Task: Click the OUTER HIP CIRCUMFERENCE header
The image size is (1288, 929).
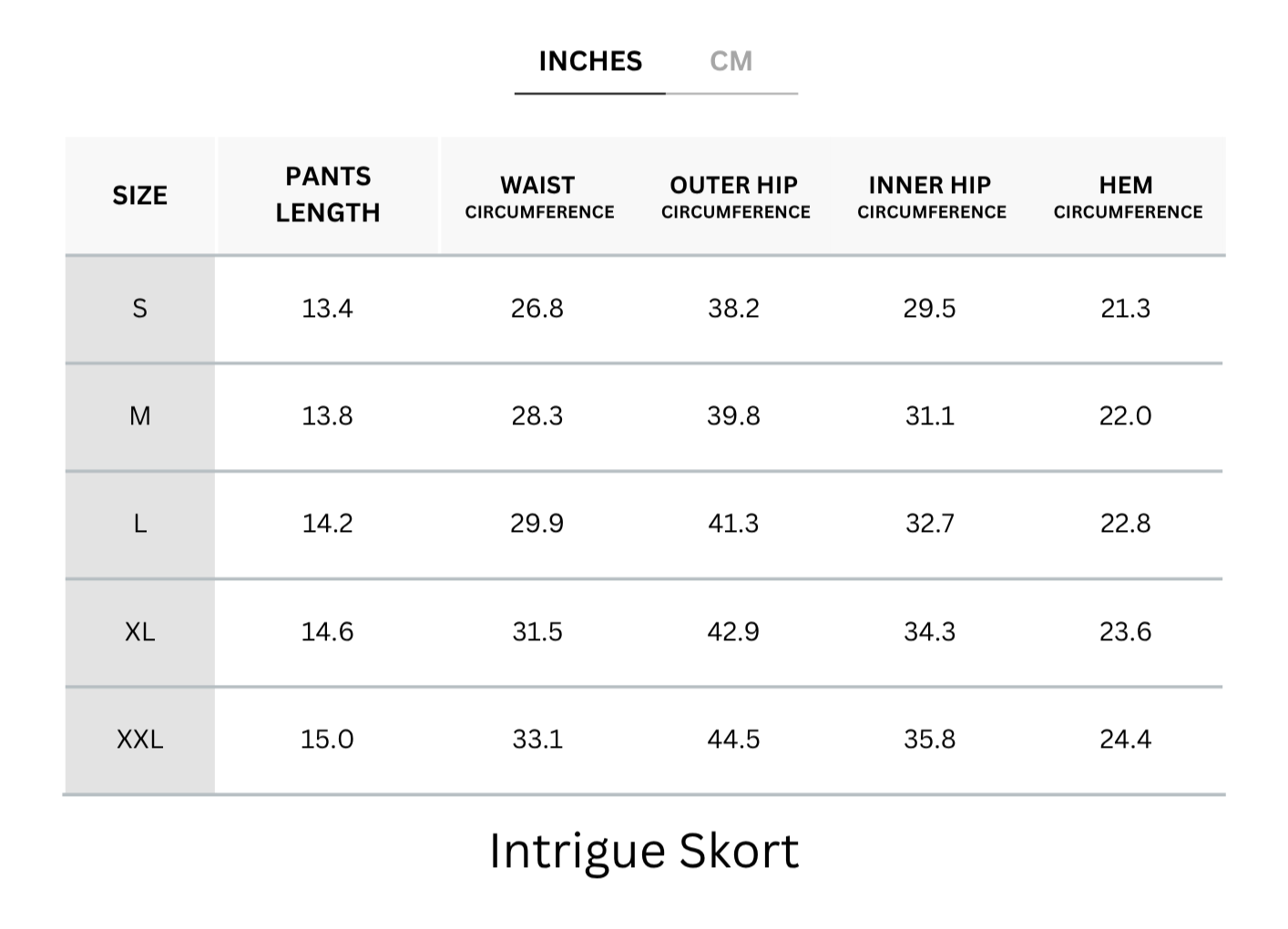Action: point(735,197)
